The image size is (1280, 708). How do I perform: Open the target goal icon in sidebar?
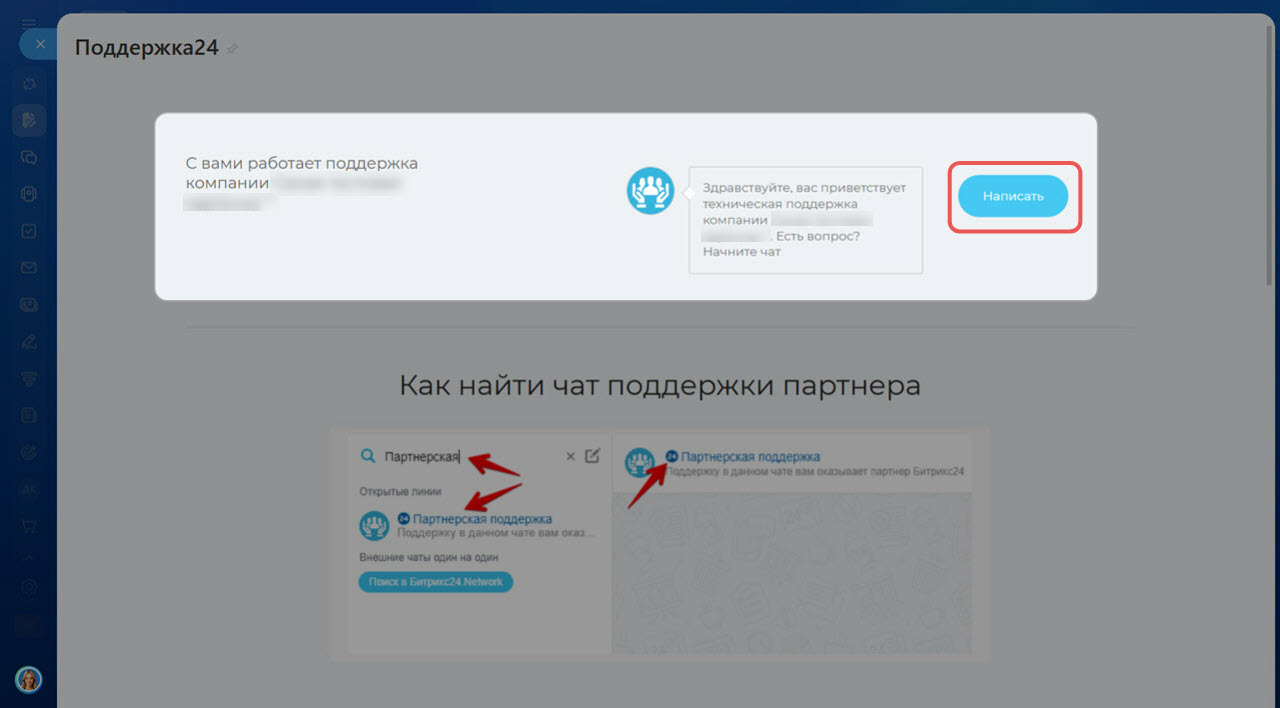[x=29, y=452]
